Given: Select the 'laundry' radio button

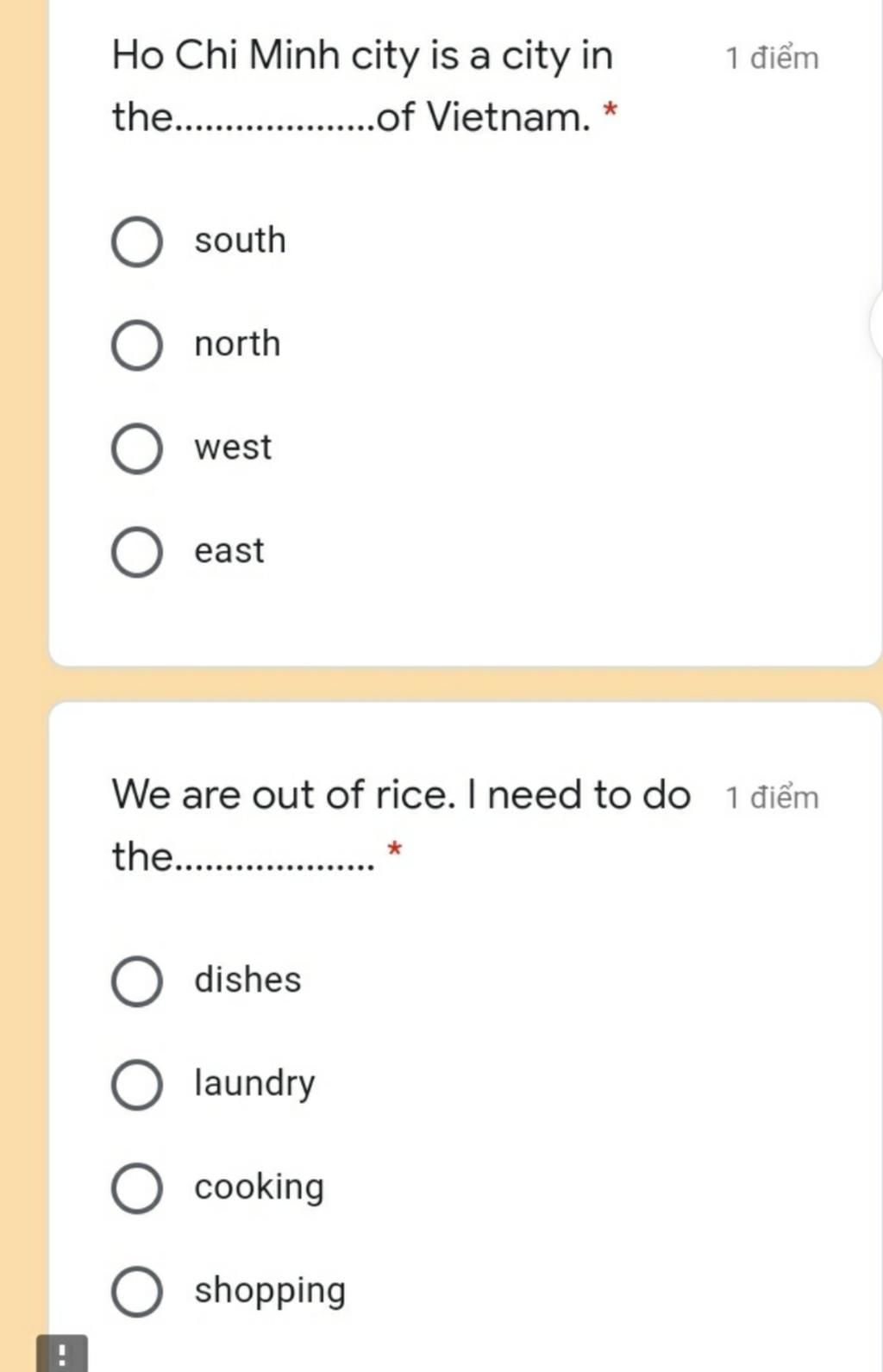Looking at the screenshot, I should [x=136, y=1085].
